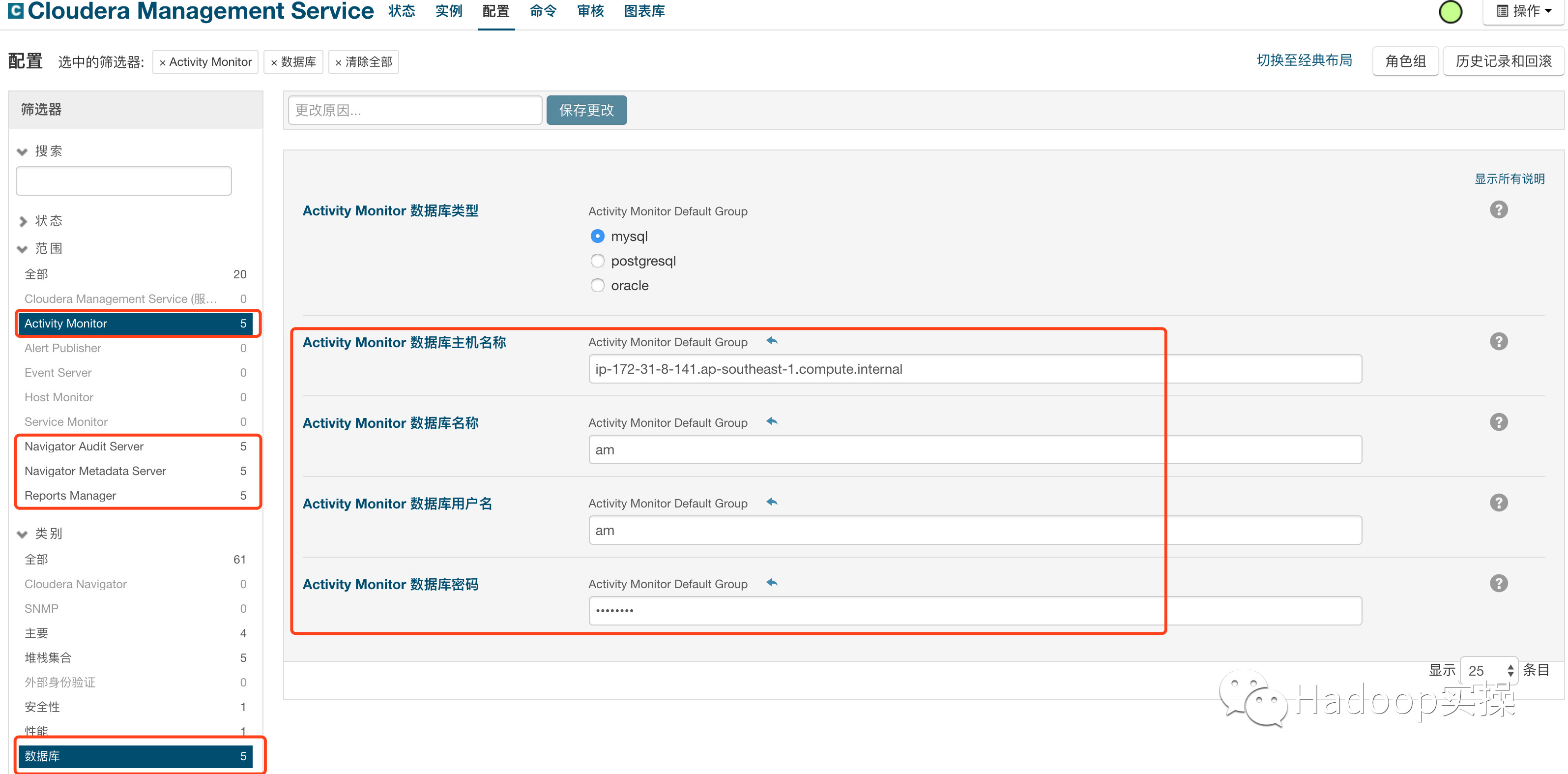
Task: Select 主要 category filter
Action: 135,633
